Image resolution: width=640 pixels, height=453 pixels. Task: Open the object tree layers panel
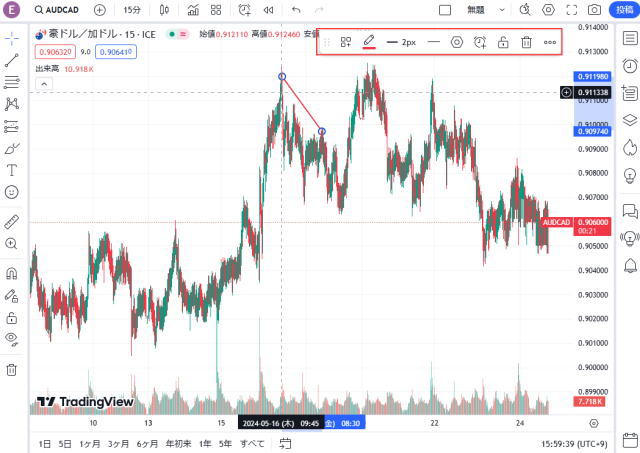pyautogui.click(x=630, y=120)
